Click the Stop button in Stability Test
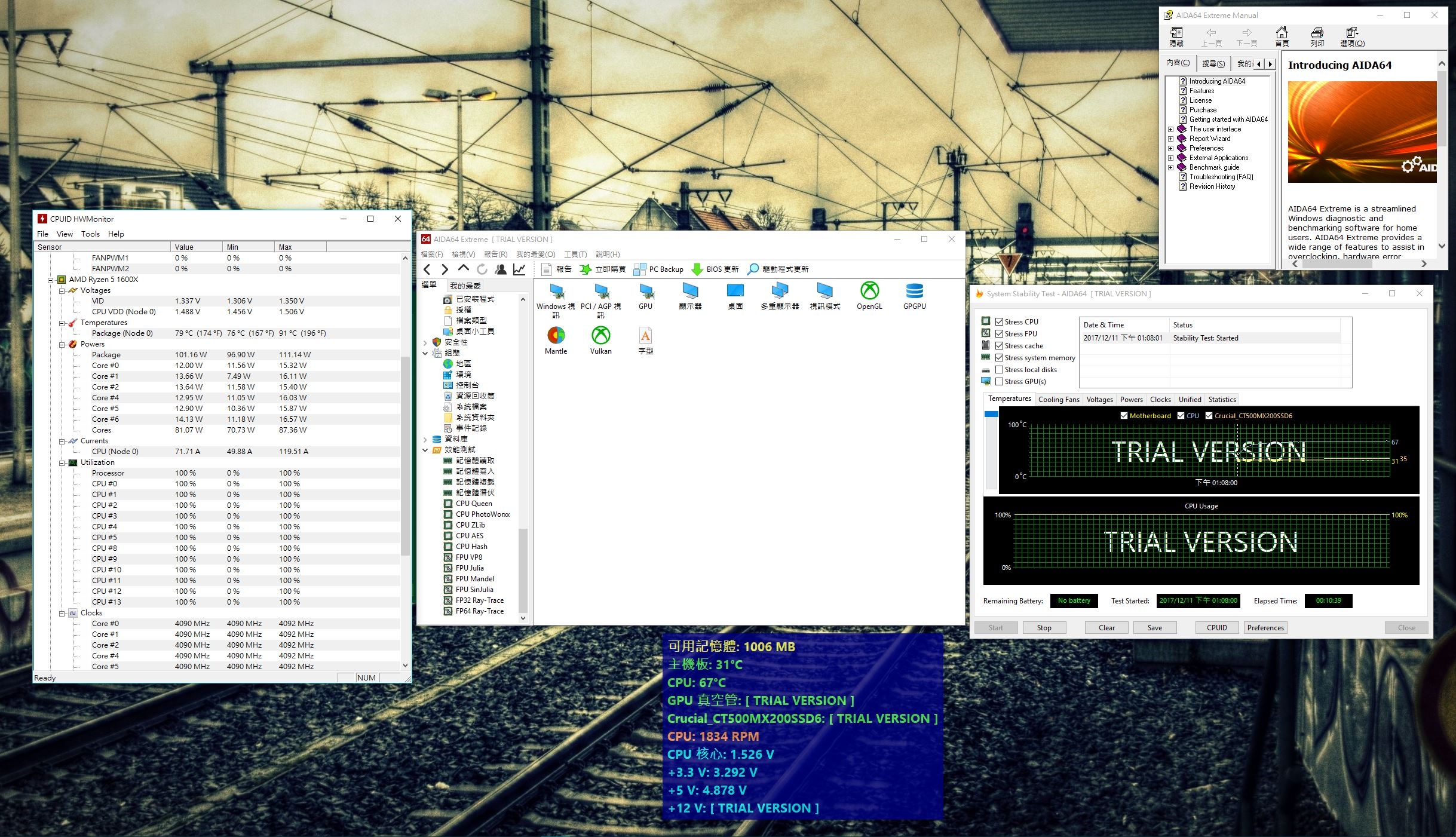Image resolution: width=1456 pixels, height=837 pixels. point(1044,628)
